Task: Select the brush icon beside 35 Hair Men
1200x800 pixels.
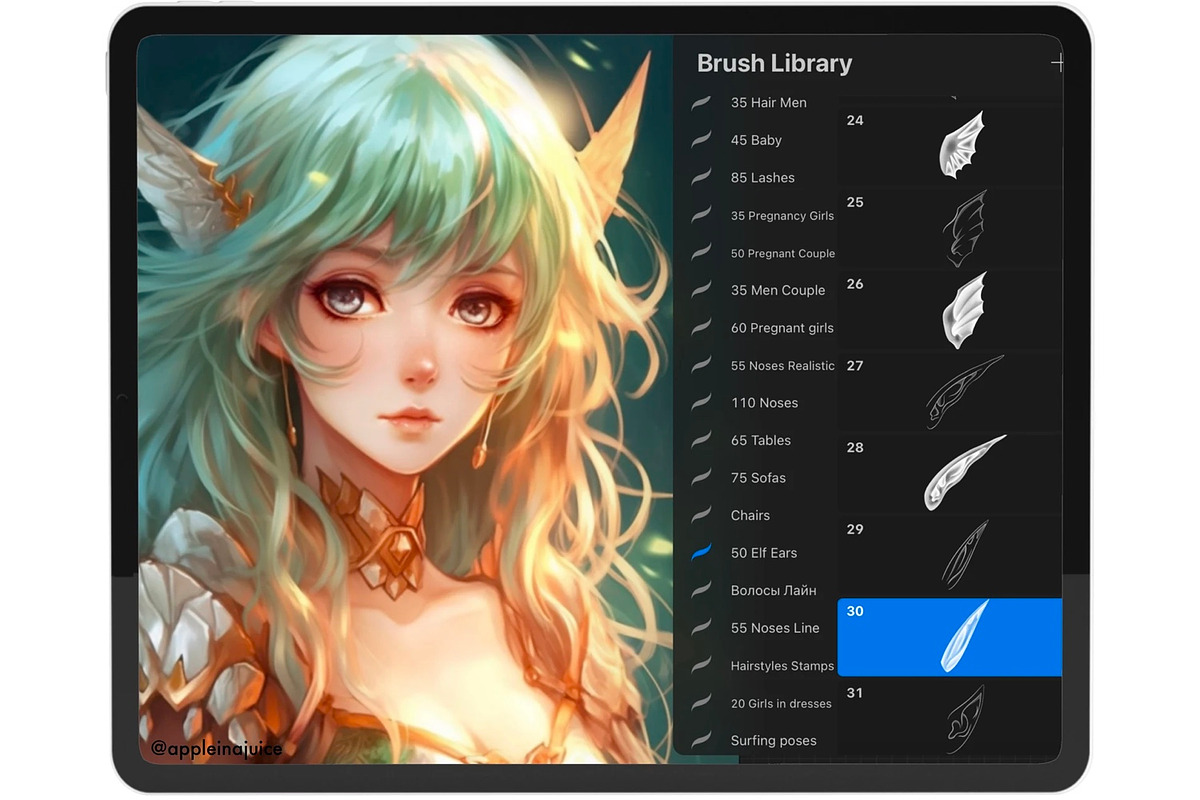Action: 701,103
